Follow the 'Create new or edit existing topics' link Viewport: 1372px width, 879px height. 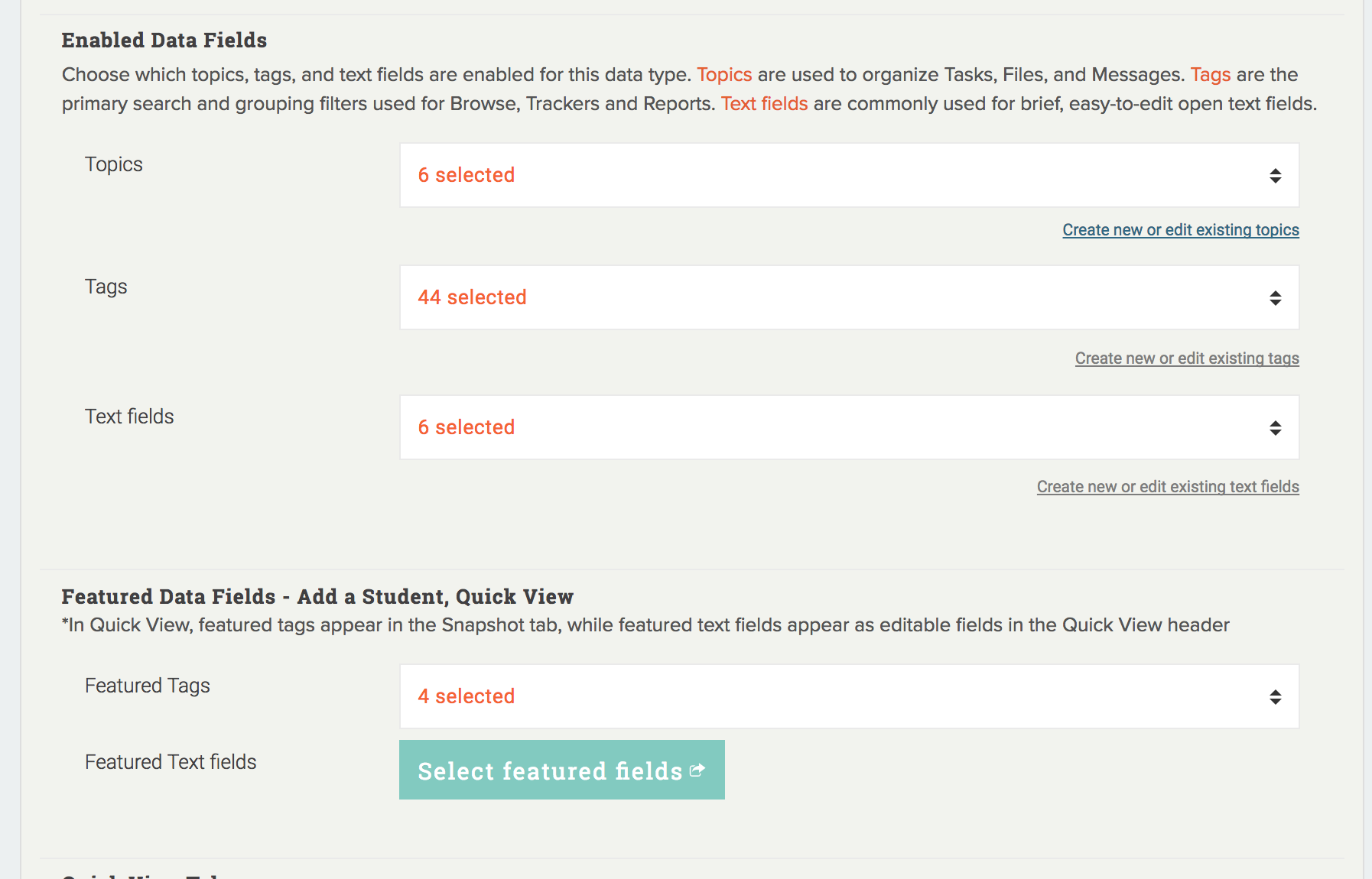(x=1180, y=230)
